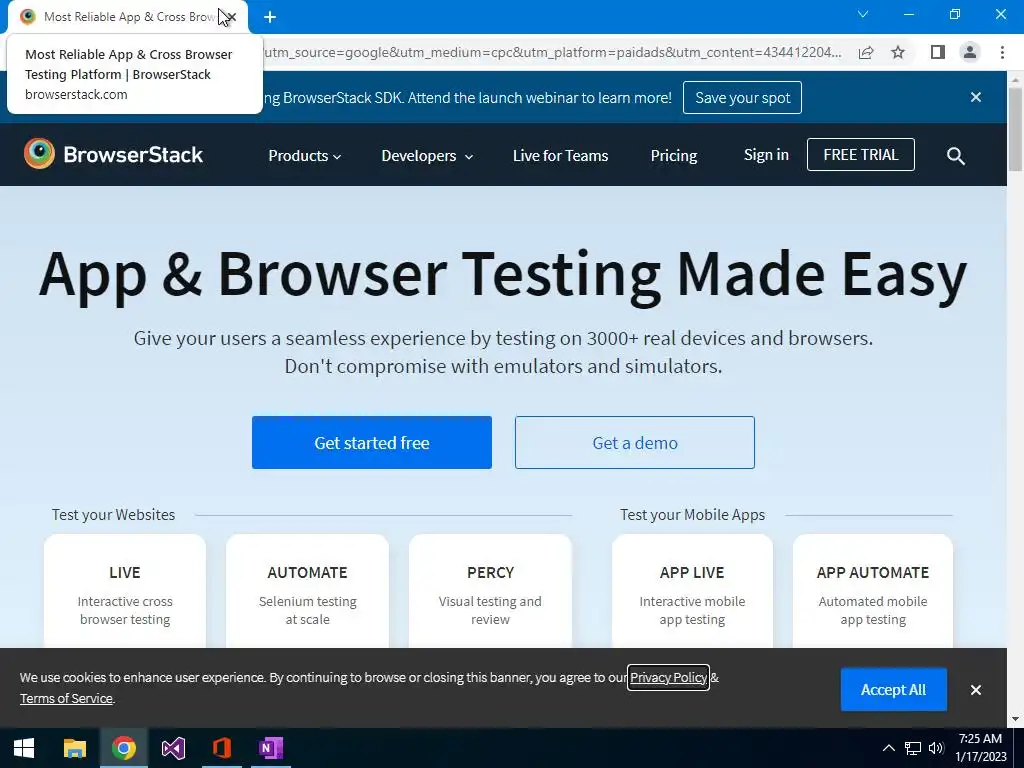Viewport: 1024px width, 768px height.
Task: Open the Pricing page
Action: [674, 155]
